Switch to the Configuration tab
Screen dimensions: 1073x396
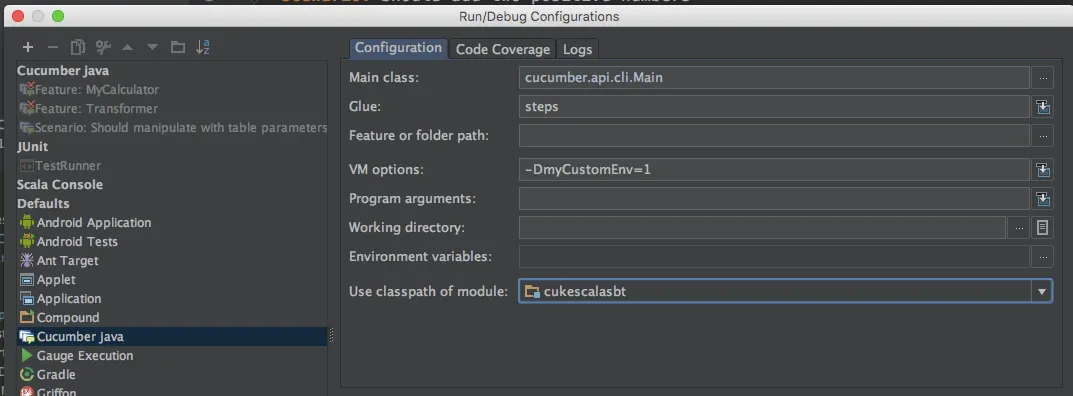(x=398, y=48)
